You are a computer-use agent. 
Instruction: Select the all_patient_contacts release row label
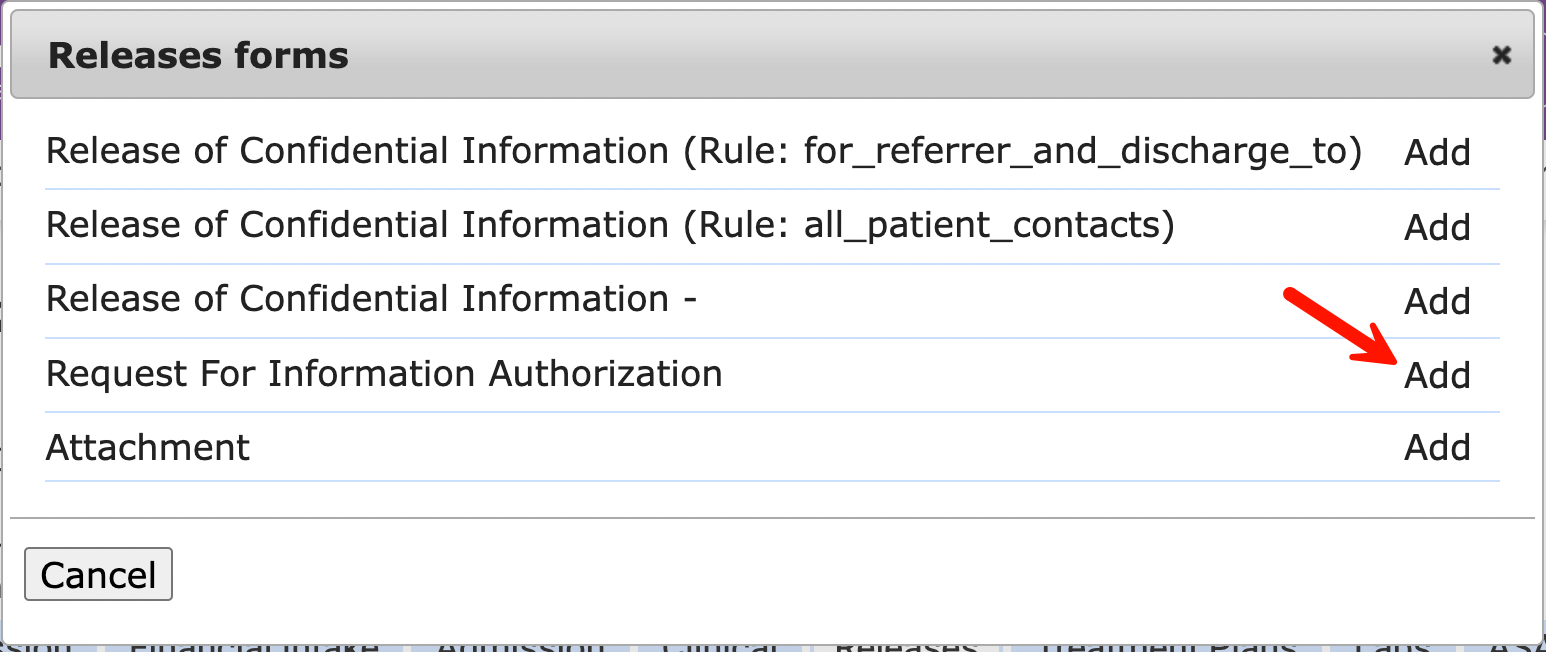click(x=610, y=227)
